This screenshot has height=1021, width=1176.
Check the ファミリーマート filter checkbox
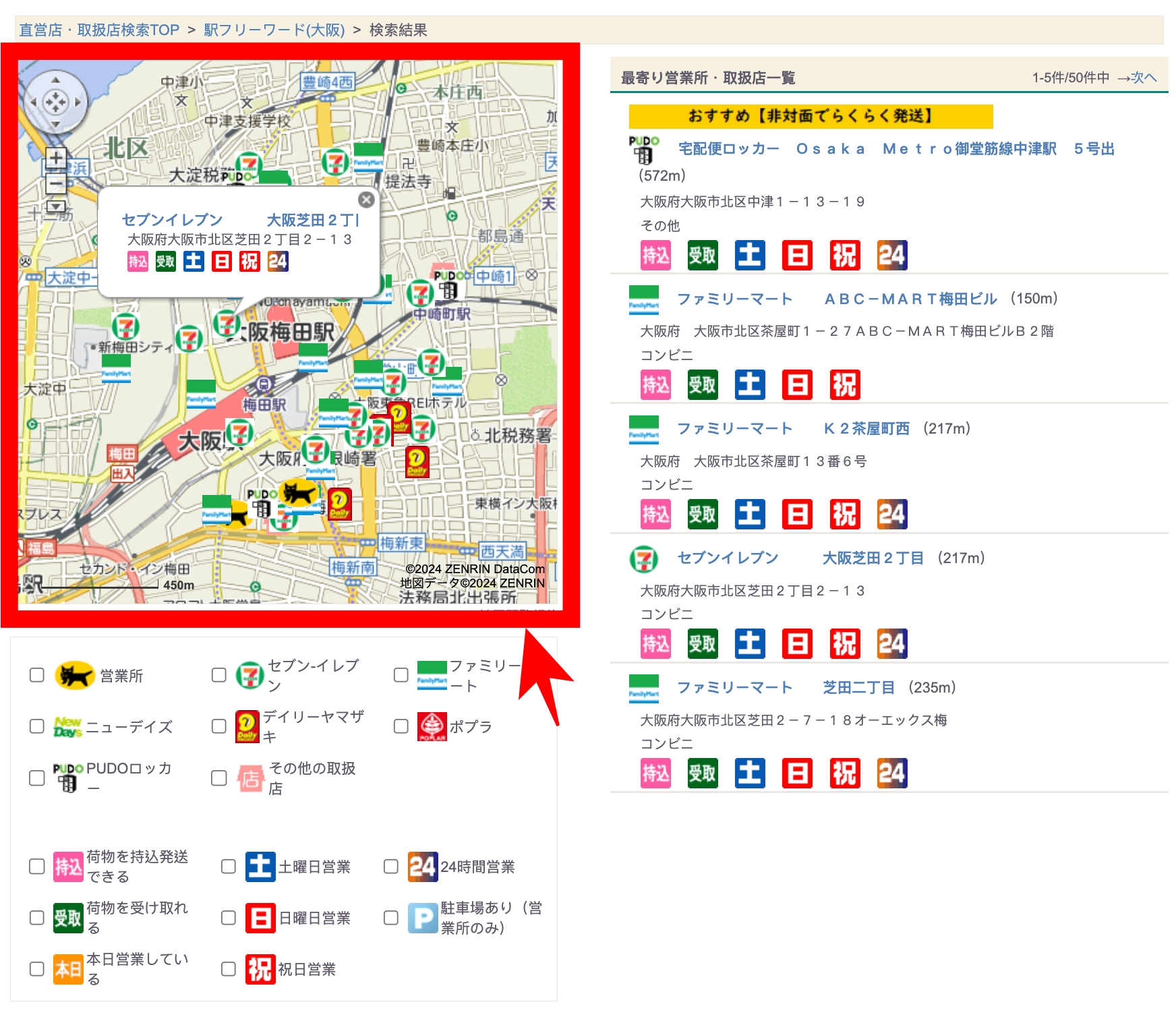coord(401,675)
